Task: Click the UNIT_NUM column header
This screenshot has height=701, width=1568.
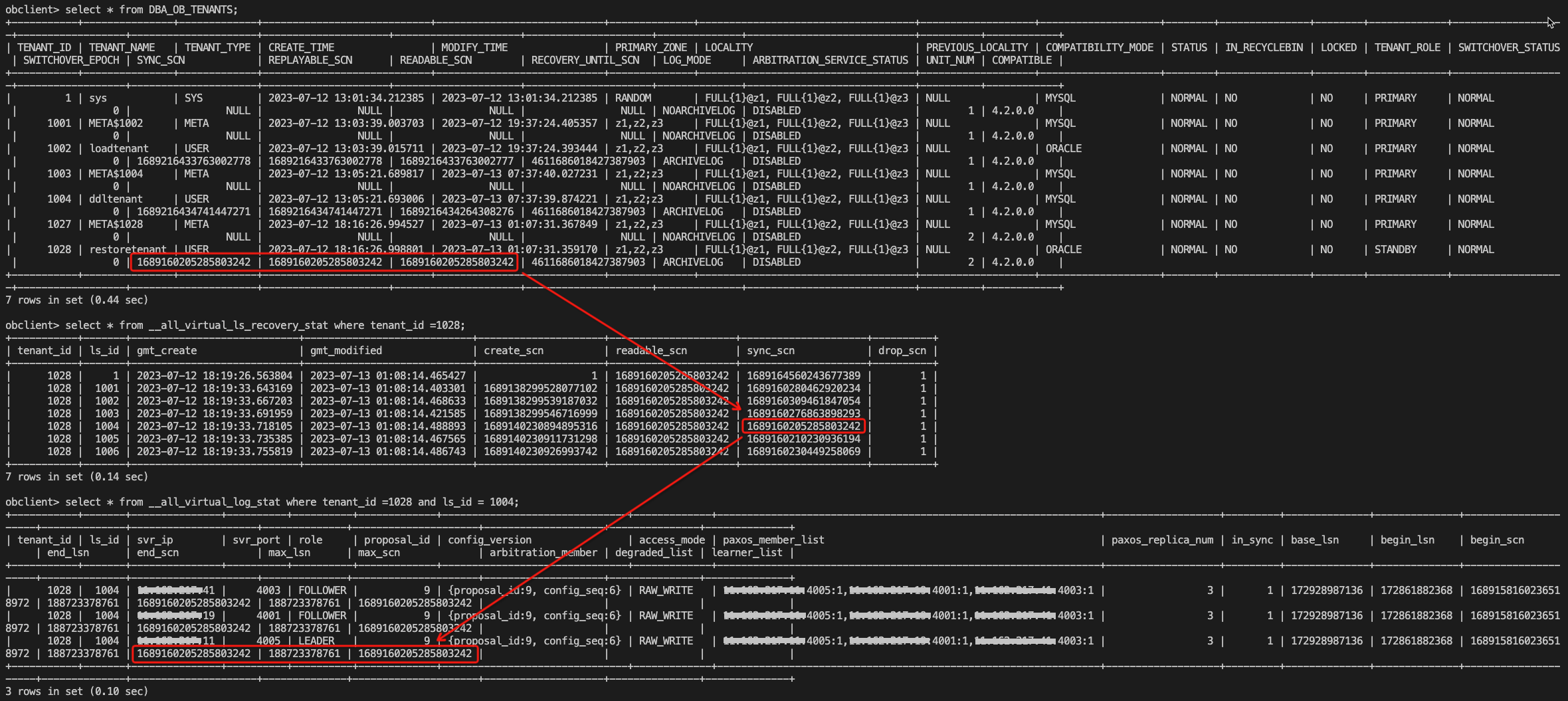Action: click(x=950, y=60)
